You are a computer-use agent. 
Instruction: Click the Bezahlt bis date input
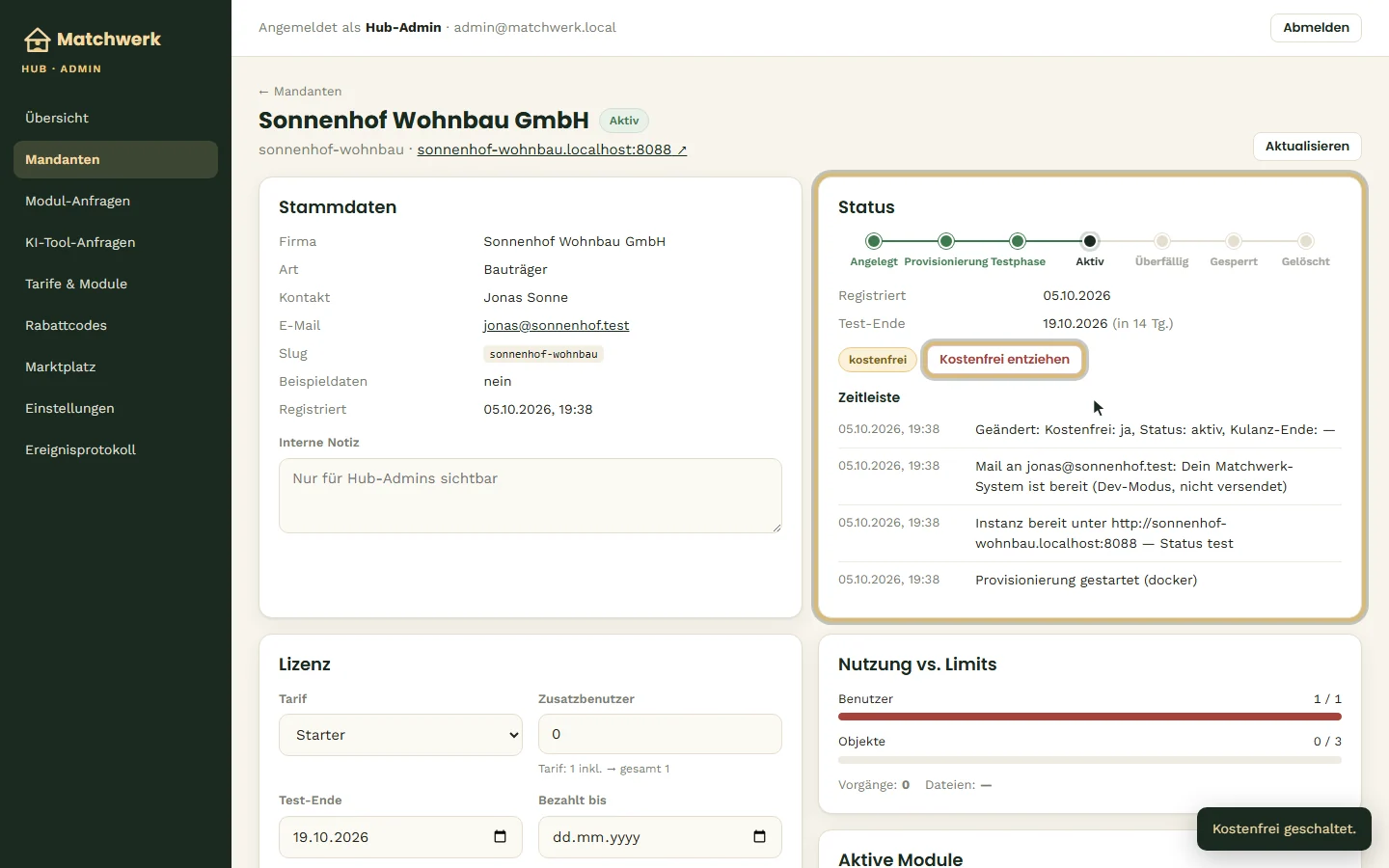[660, 837]
